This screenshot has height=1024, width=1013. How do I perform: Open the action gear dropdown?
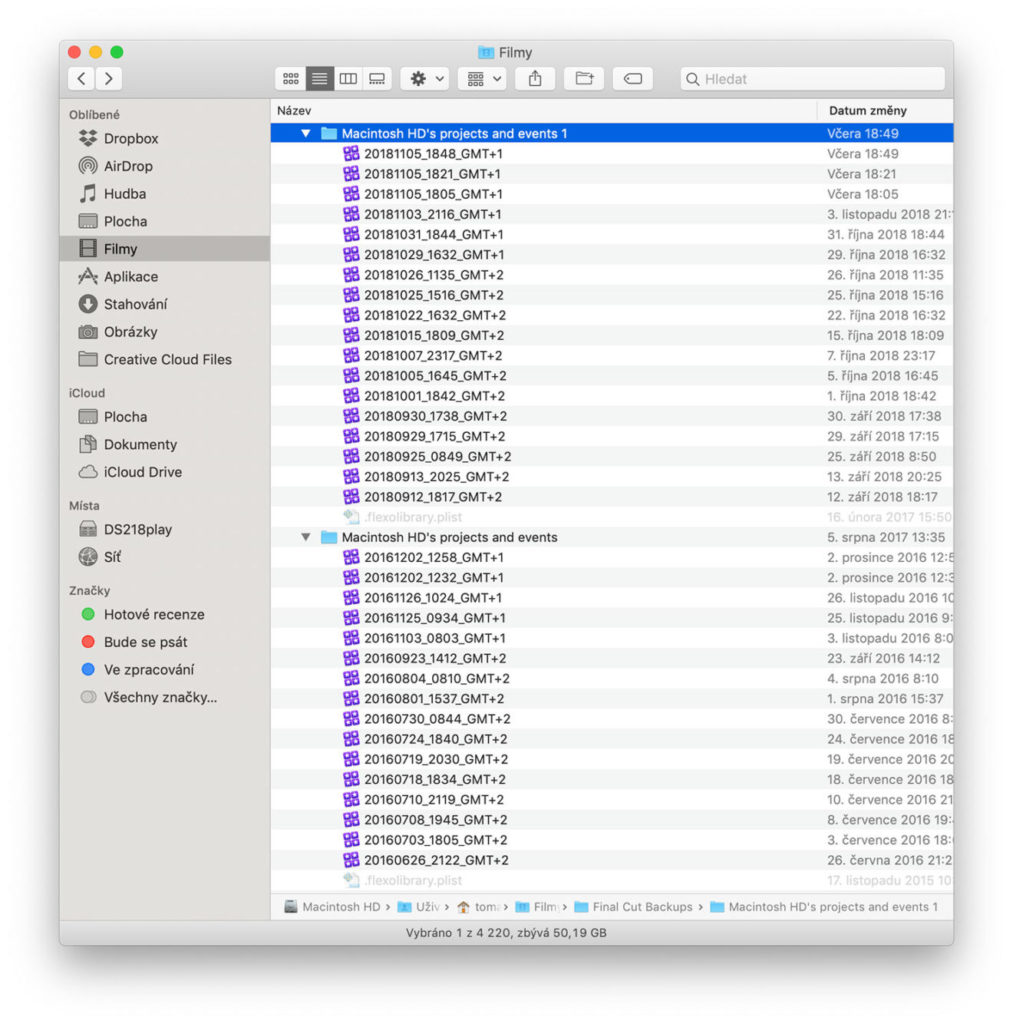point(424,78)
